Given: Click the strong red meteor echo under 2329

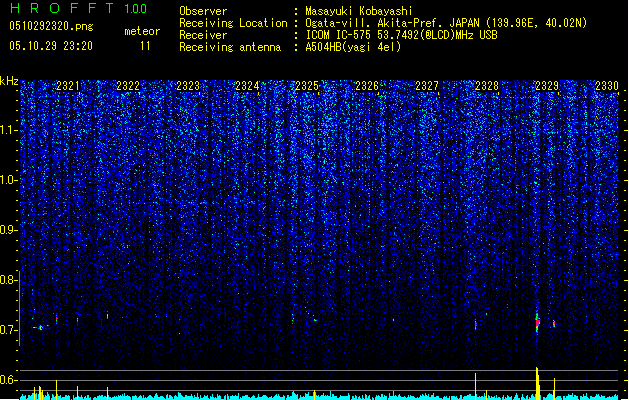Looking at the screenshot, I should (538, 322).
